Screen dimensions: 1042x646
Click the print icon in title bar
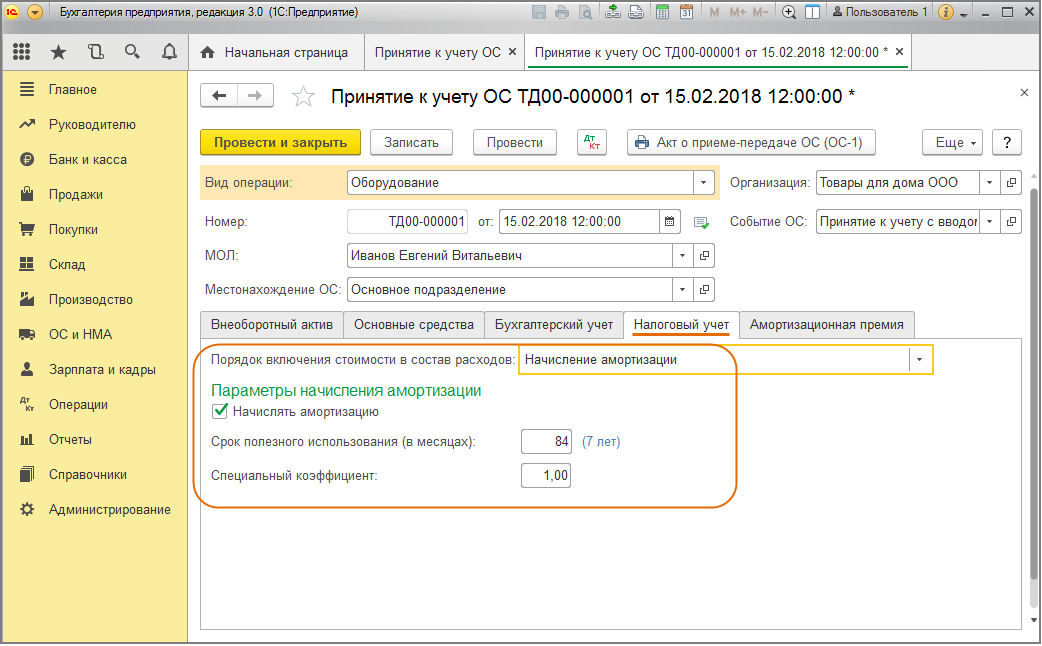point(562,12)
